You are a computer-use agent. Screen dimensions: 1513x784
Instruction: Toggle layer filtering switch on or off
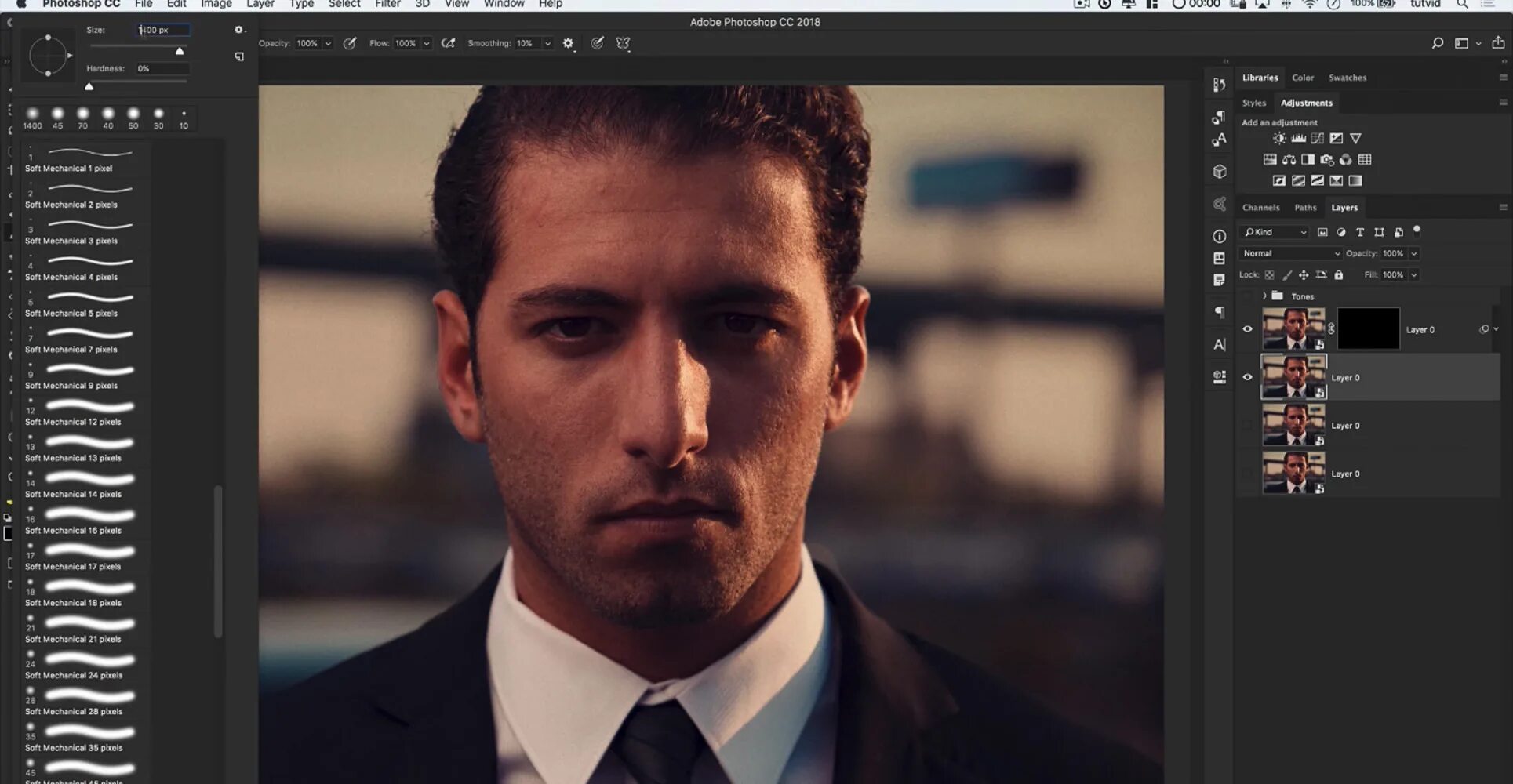tap(1417, 230)
